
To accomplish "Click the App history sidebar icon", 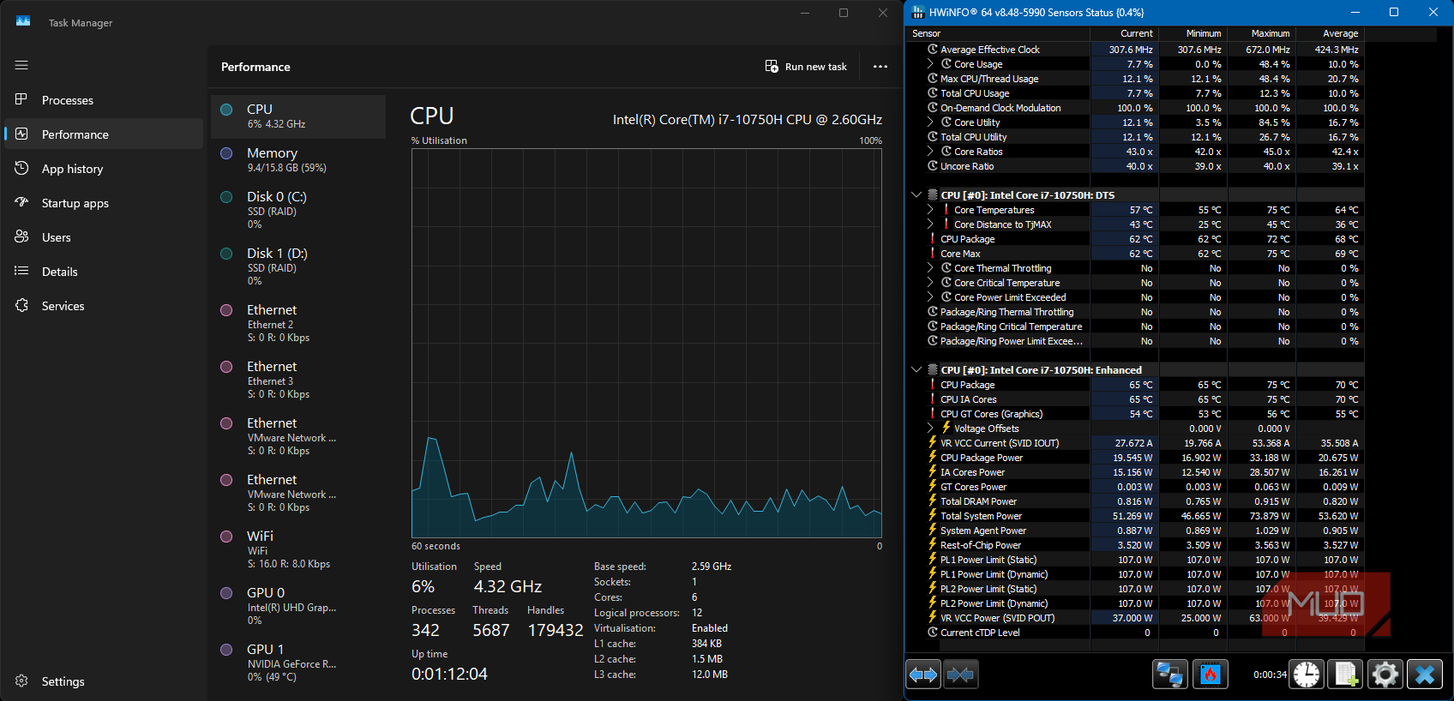I will point(22,169).
